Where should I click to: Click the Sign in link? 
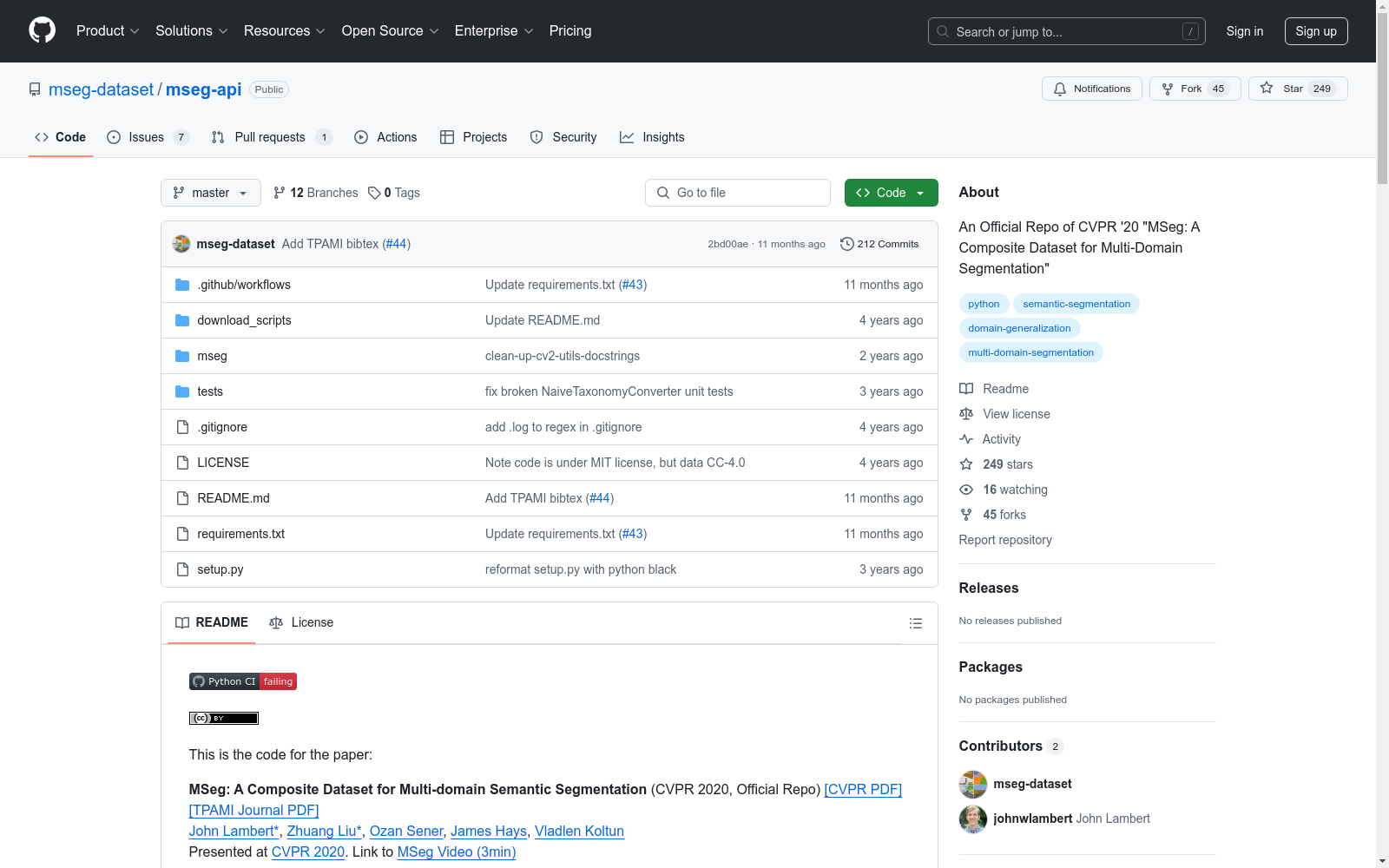point(1245,31)
